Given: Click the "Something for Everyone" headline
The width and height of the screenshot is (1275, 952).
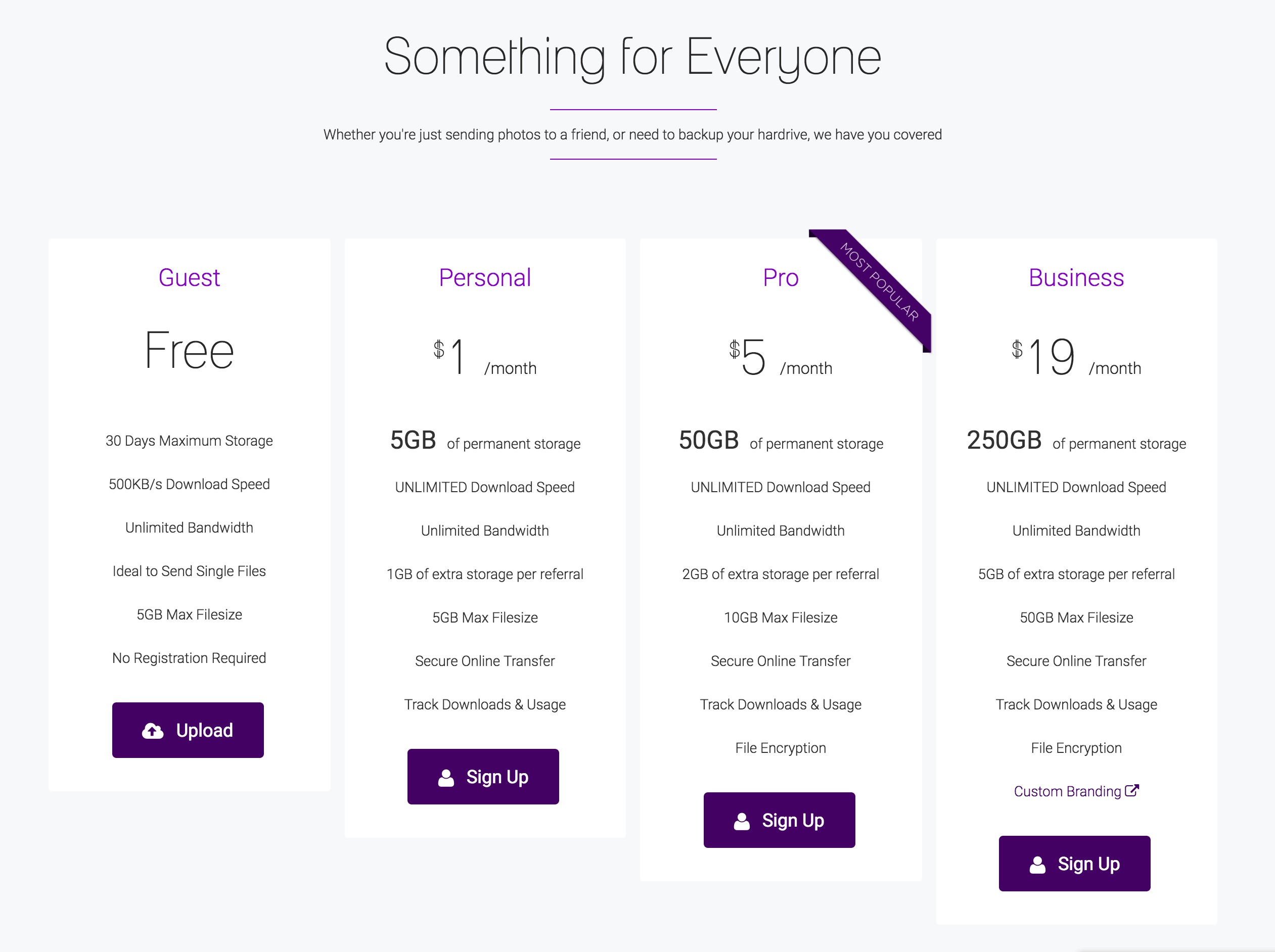Looking at the screenshot, I should (x=632, y=57).
